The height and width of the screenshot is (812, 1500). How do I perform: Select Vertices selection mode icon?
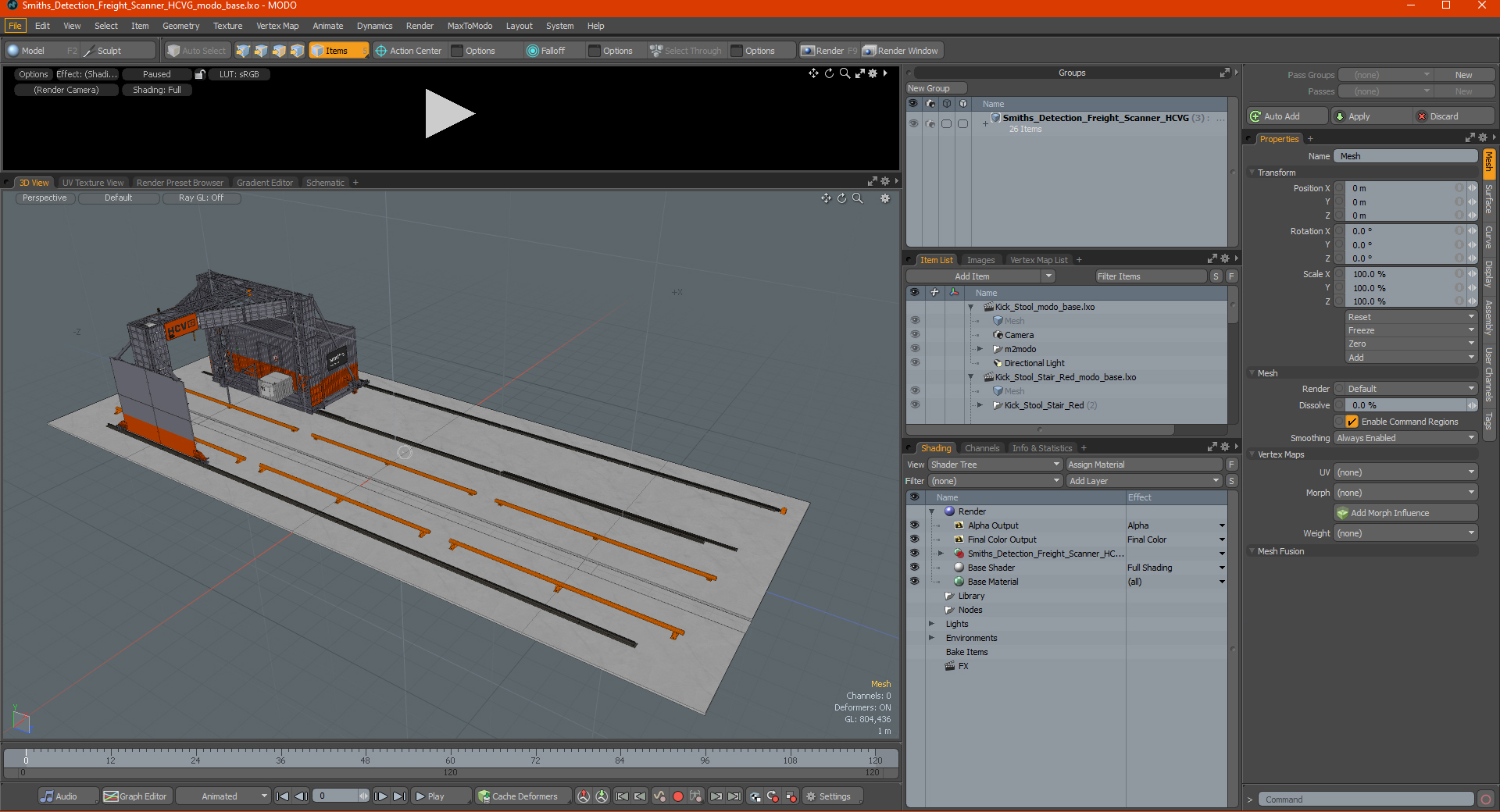coord(243,51)
